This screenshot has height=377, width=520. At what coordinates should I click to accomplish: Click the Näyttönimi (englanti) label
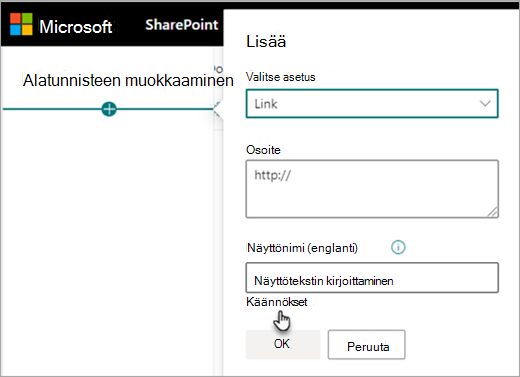coord(302,248)
